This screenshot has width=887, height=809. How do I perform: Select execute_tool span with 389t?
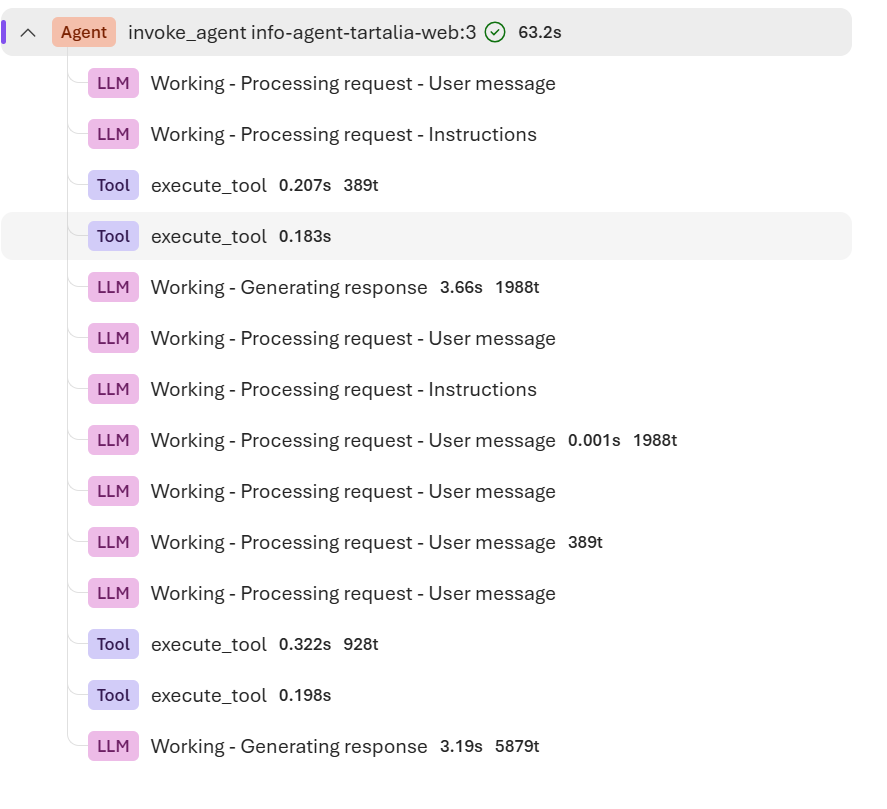pyautogui.click(x=427, y=186)
